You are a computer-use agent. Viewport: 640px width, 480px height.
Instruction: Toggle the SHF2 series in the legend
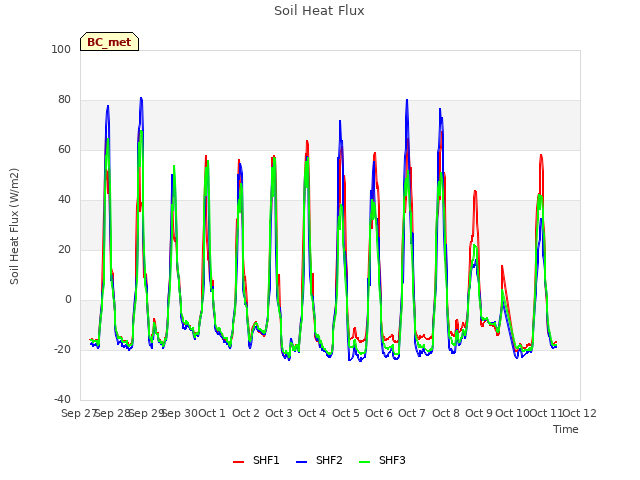coord(319,460)
